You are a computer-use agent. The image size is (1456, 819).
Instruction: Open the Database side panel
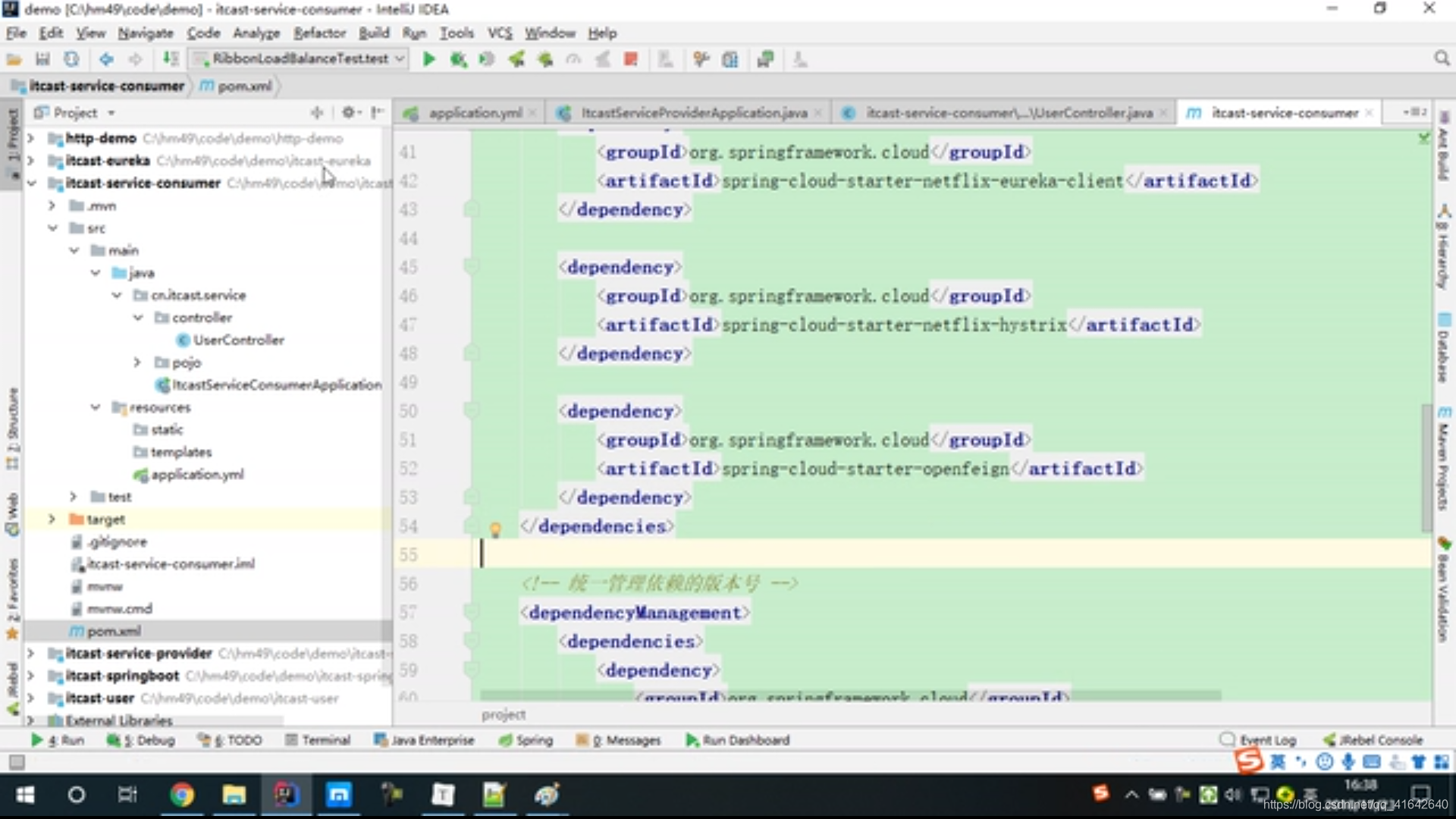1443,347
